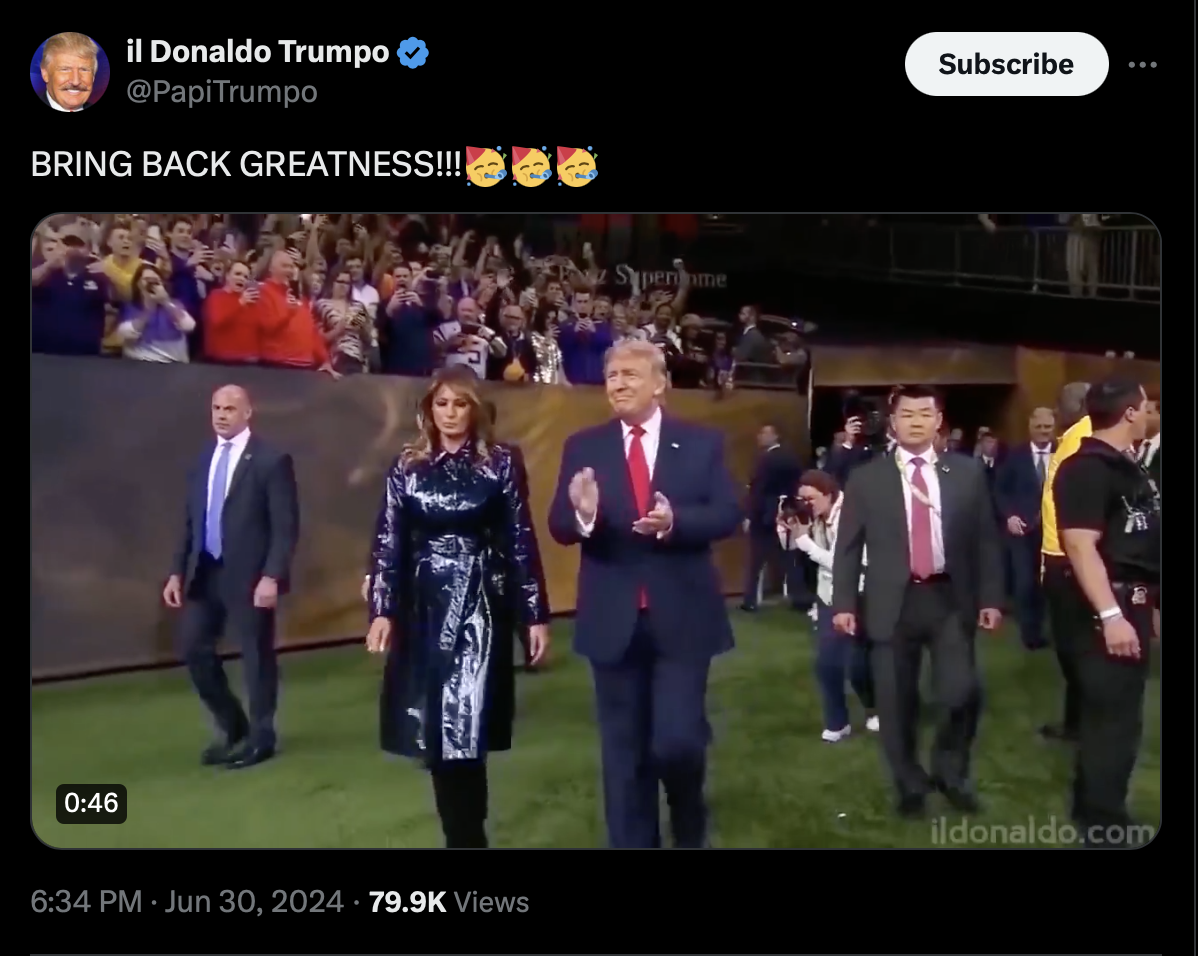Click the blue verified checkmark badge
The height and width of the screenshot is (956, 1198).
413,53
